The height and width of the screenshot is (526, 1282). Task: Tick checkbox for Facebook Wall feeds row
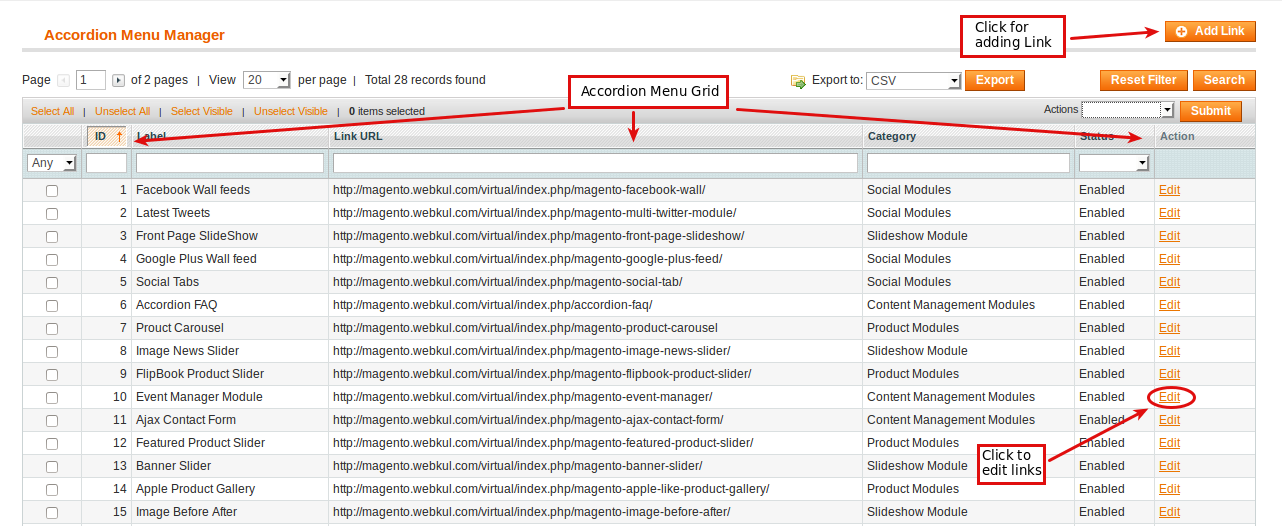point(52,190)
